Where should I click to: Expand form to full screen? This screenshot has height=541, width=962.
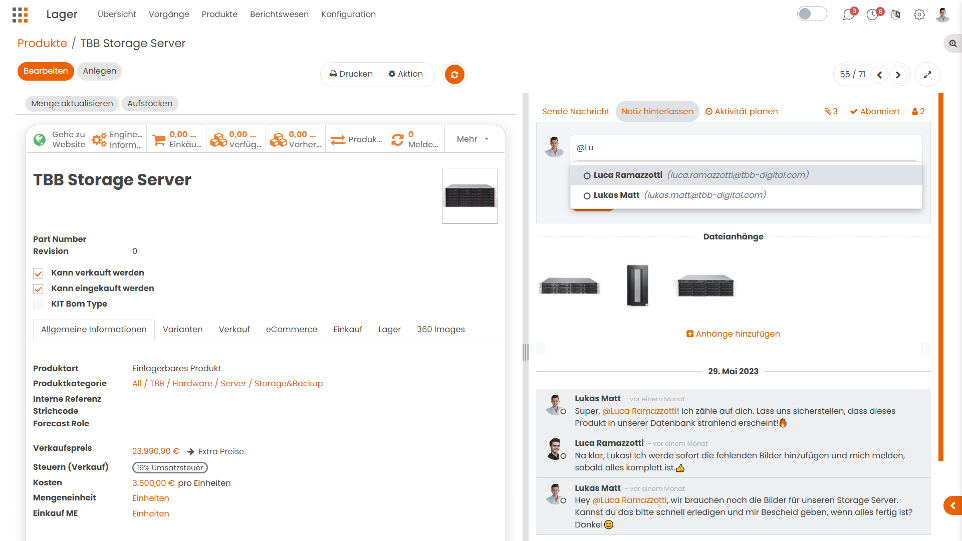point(927,75)
